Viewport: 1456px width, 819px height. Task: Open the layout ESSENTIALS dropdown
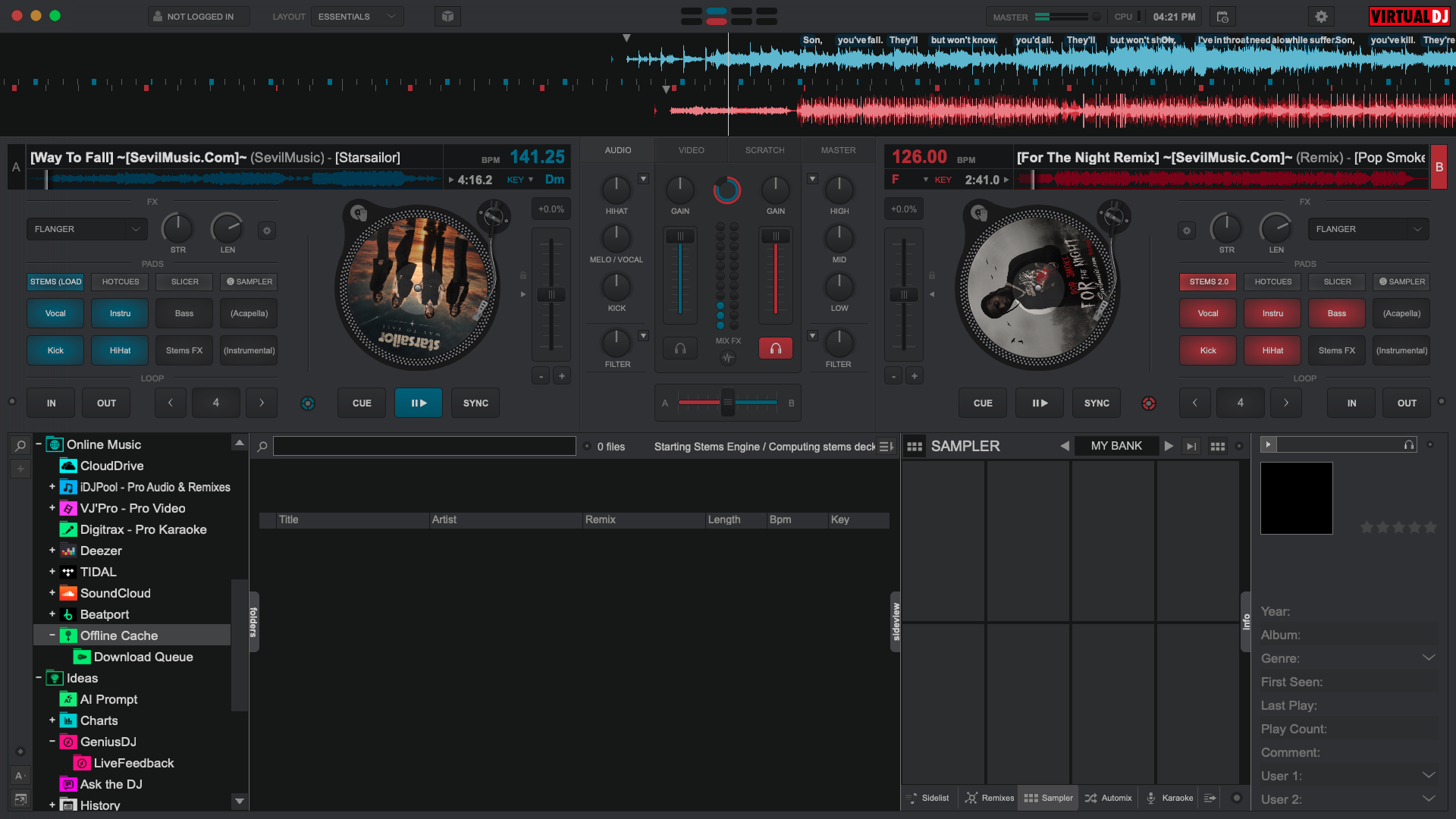(x=357, y=17)
